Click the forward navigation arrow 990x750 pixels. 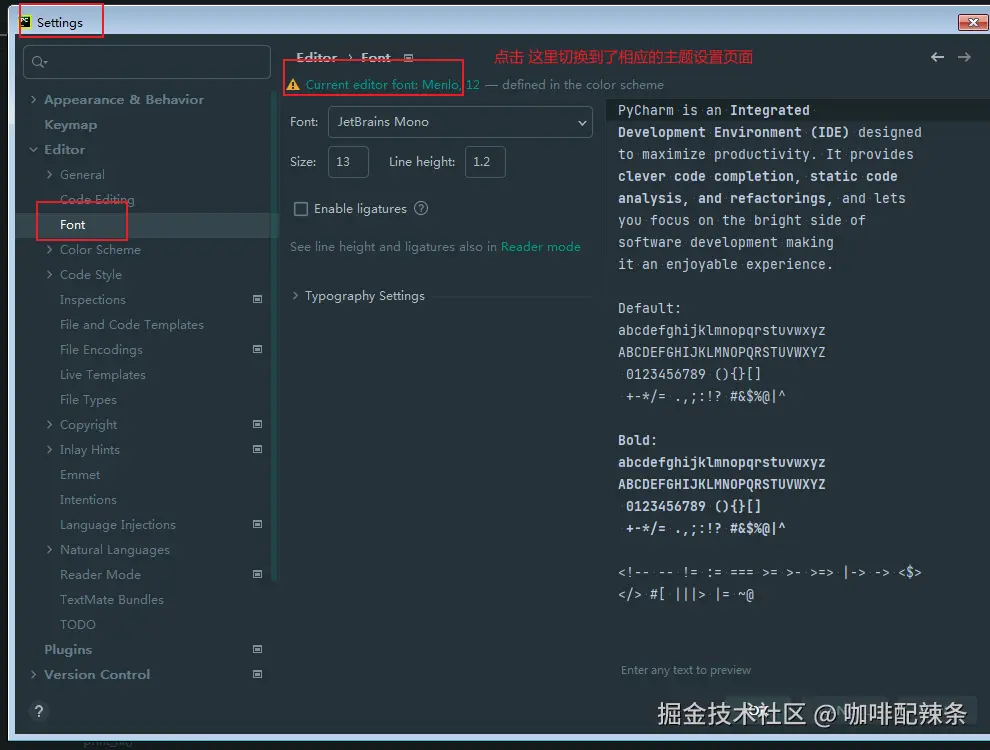(964, 57)
